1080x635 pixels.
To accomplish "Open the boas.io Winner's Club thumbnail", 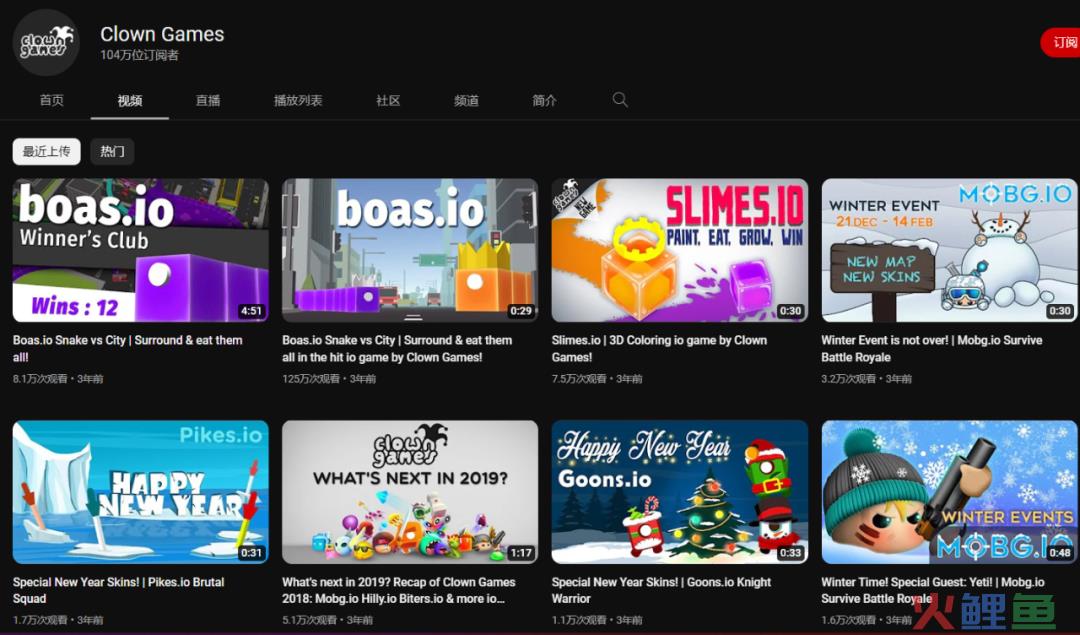I will tap(141, 250).
